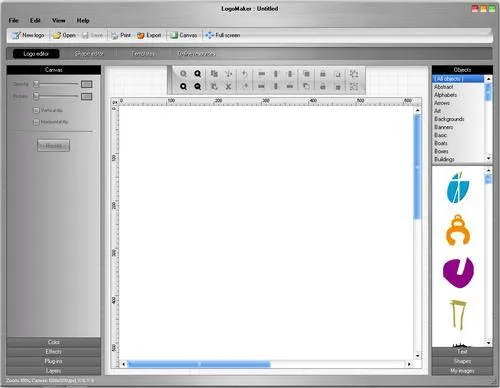500x388 pixels.
Task: Click the lock icon in canvas toolbar
Action: pos(323,74)
